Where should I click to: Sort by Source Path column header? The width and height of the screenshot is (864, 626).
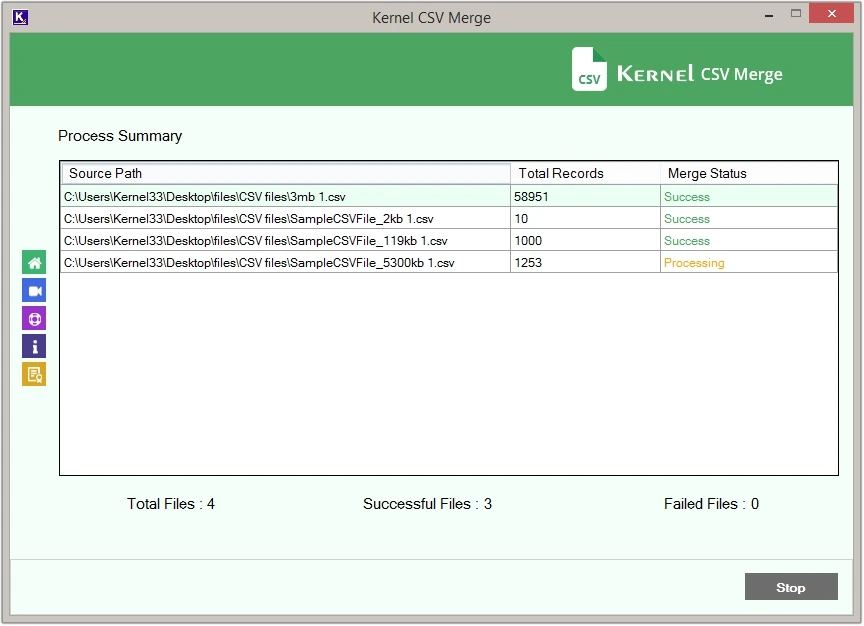tap(285, 174)
